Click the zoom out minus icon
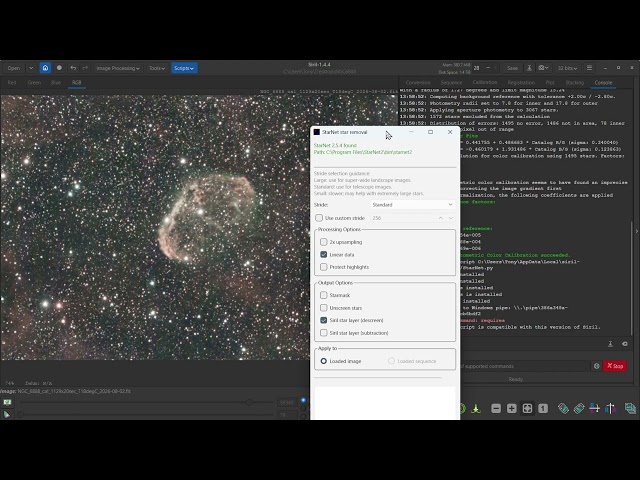The width and height of the screenshot is (640, 480). pos(496,408)
